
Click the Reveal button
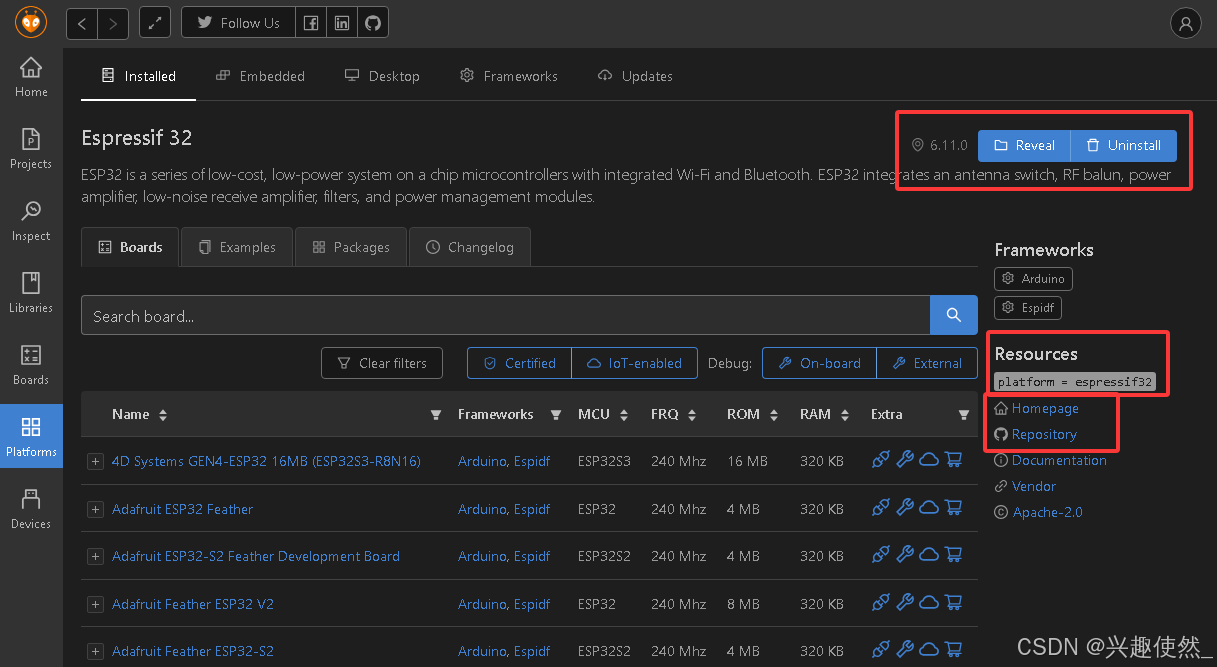(1024, 145)
